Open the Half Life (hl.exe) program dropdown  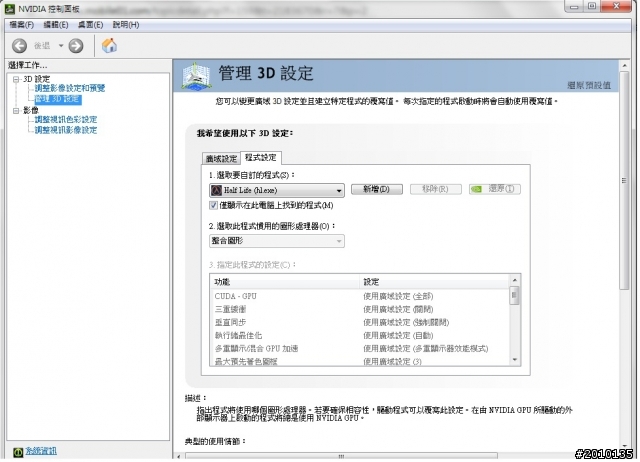pos(277,190)
